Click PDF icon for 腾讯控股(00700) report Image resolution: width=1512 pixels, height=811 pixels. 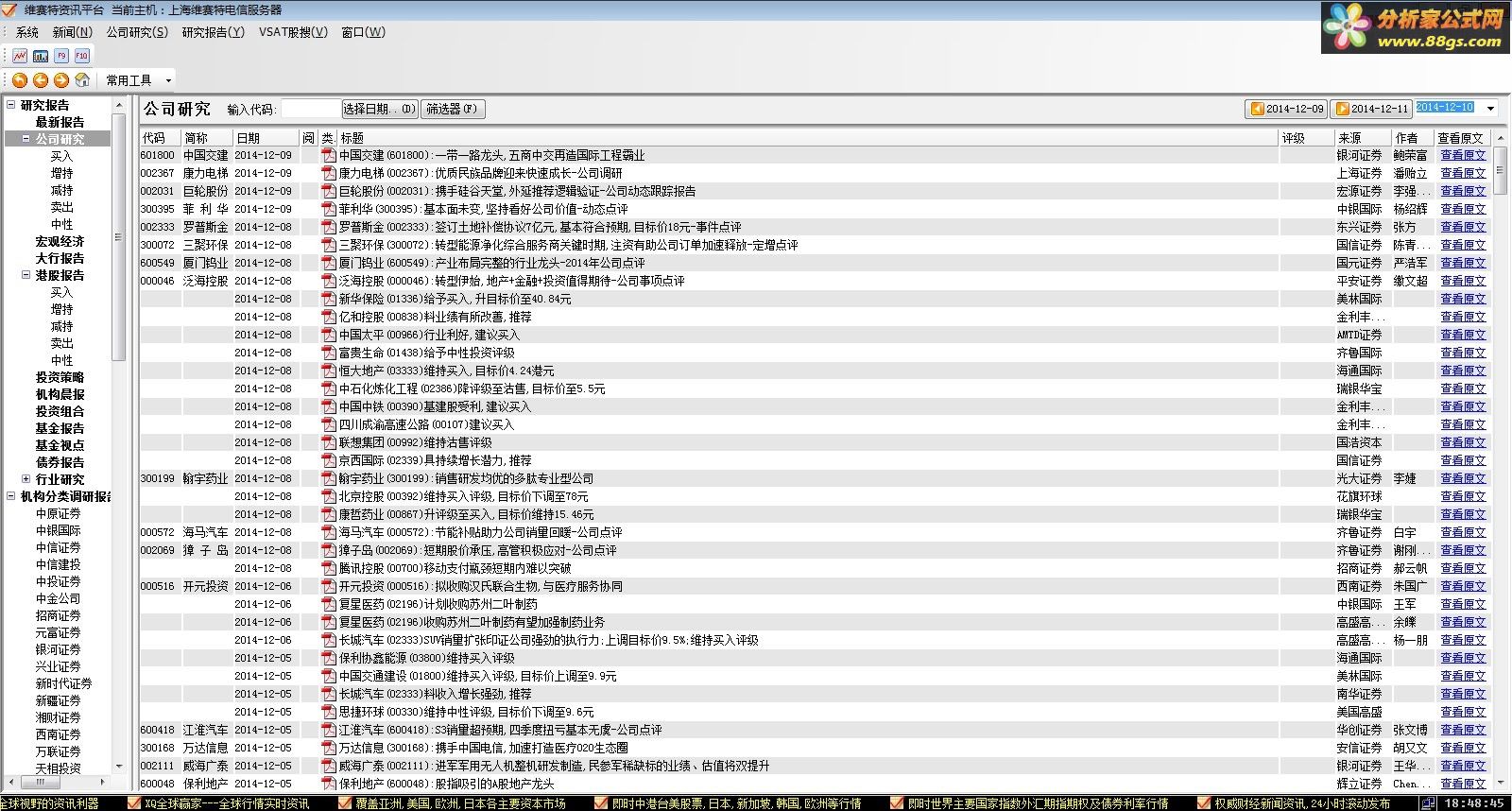(329, 568)
